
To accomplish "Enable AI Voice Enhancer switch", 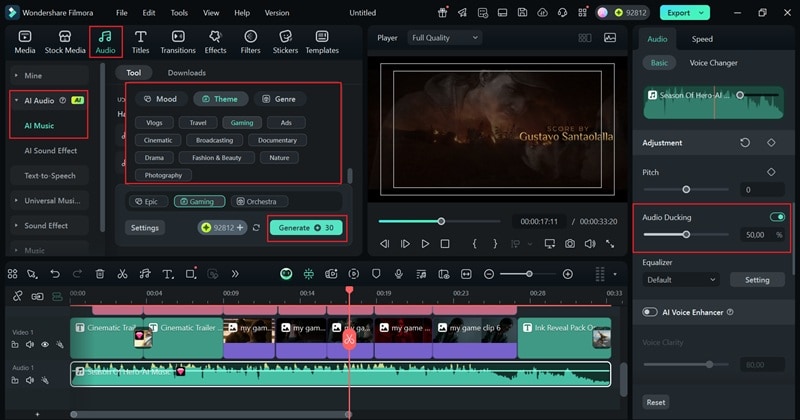I will coord(649,312).
